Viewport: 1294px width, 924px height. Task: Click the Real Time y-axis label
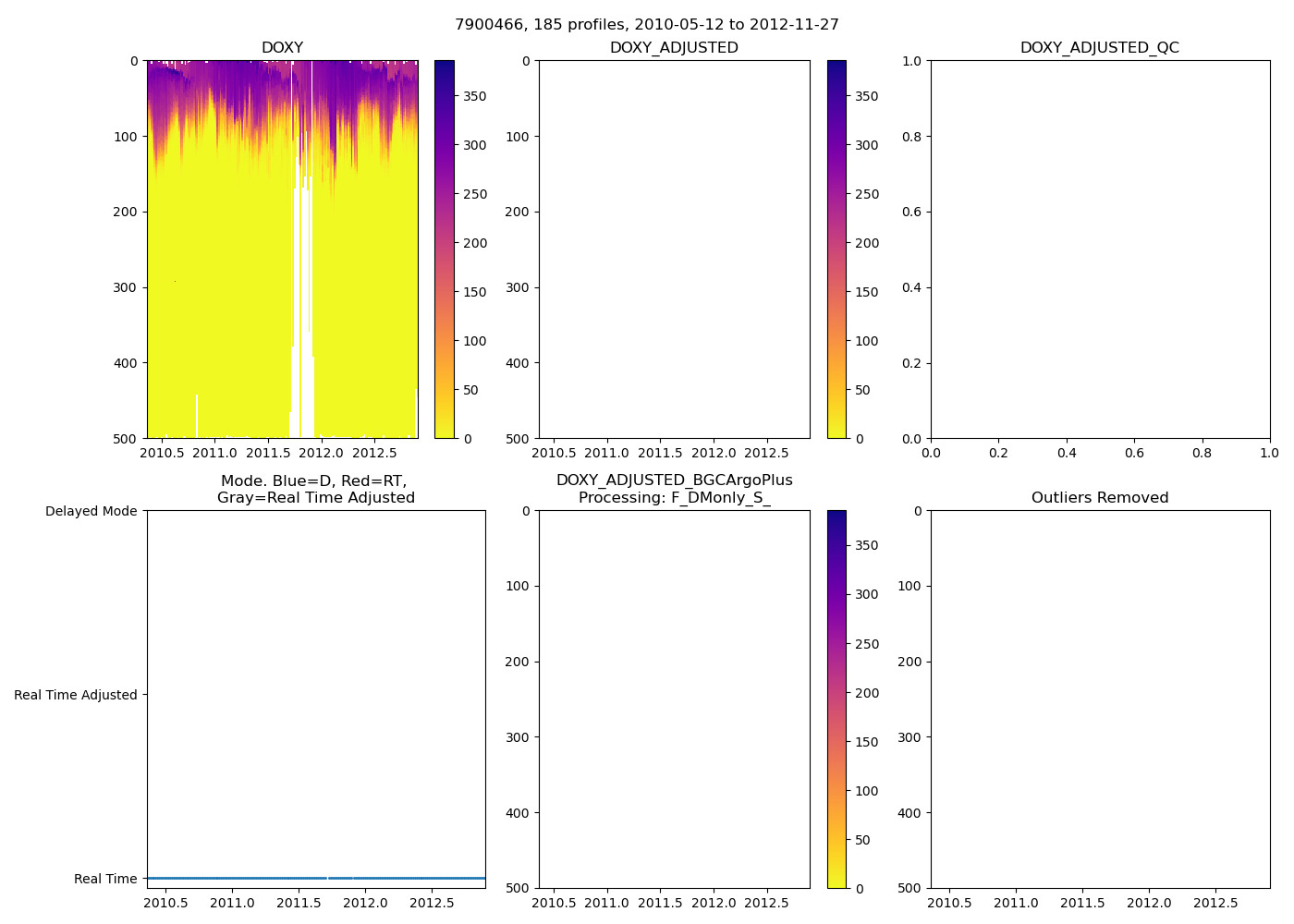click(105, 879)
